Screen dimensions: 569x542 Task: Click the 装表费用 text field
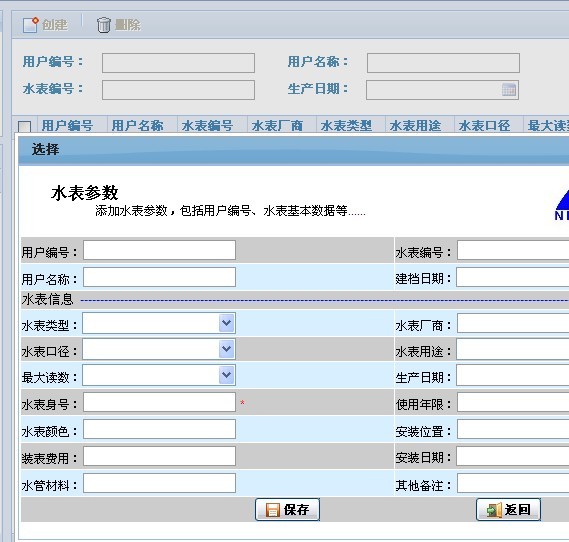[x=159, y=456]
